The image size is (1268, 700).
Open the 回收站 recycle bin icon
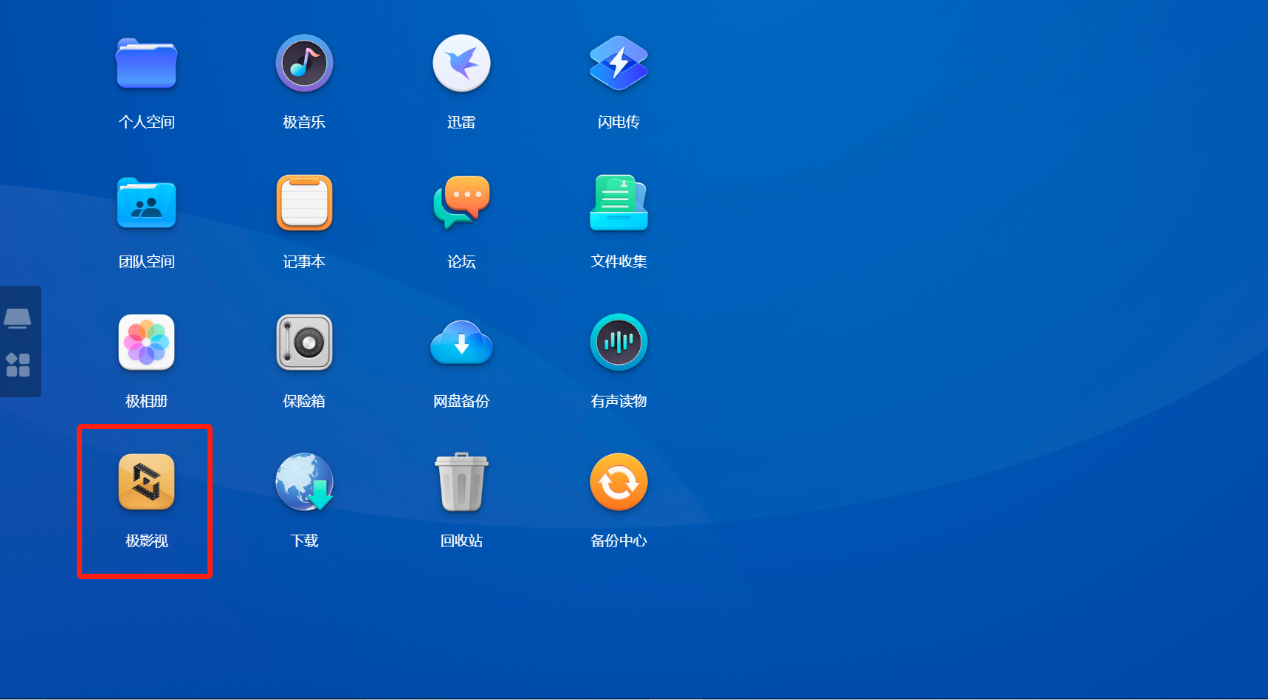point(461,482)
